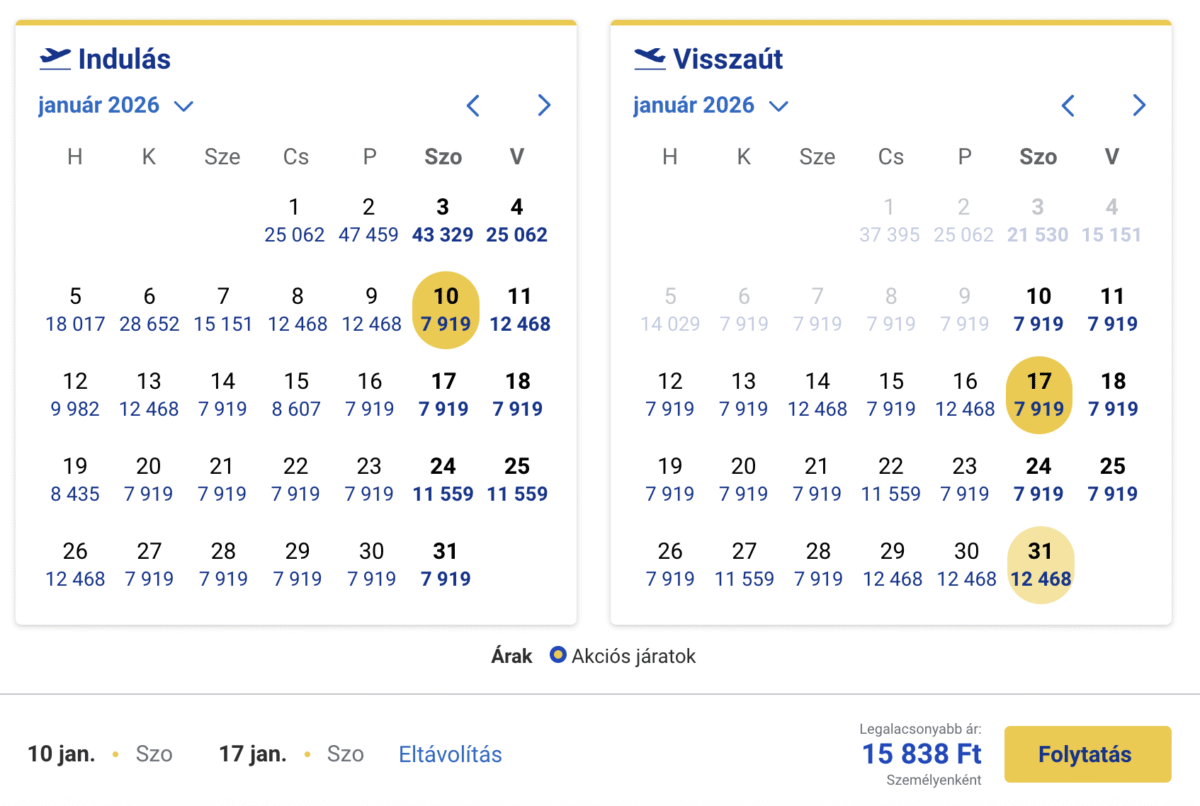
Task: Select departure date 19 priced 8 435
Action: pos(75,479)
